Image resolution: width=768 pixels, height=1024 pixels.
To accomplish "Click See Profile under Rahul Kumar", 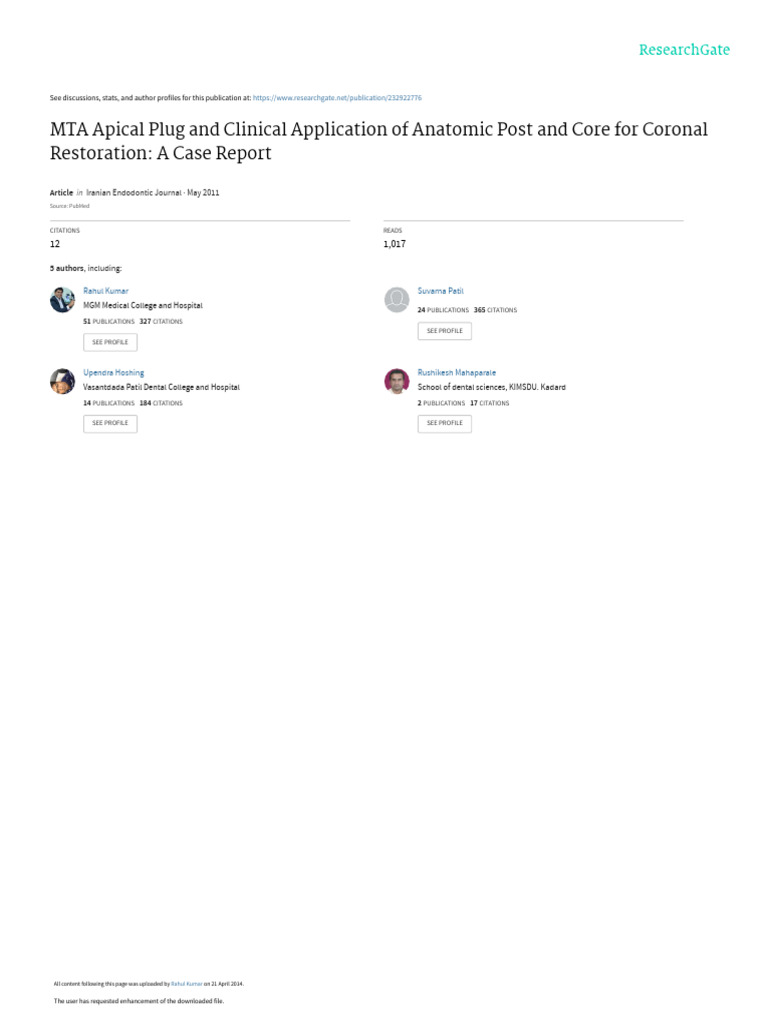I will (x=110, y=342).
